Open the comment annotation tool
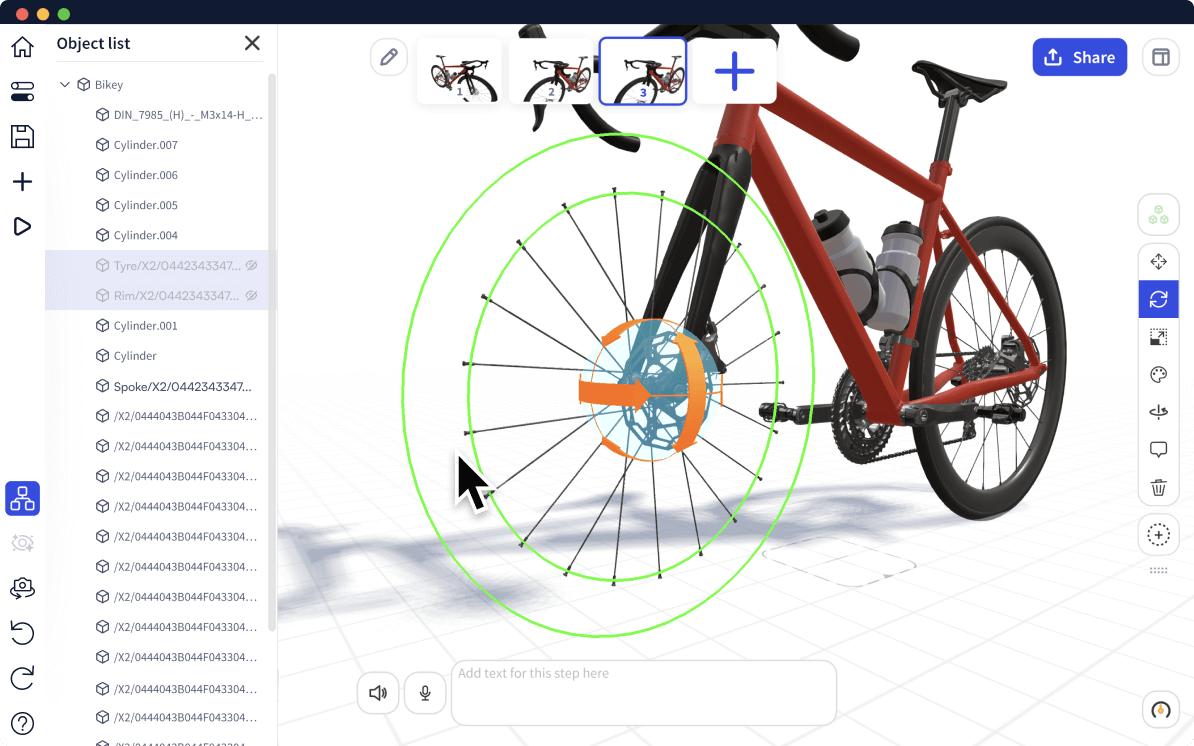This screenshot has height=746, width=1194. point(1158,450)
